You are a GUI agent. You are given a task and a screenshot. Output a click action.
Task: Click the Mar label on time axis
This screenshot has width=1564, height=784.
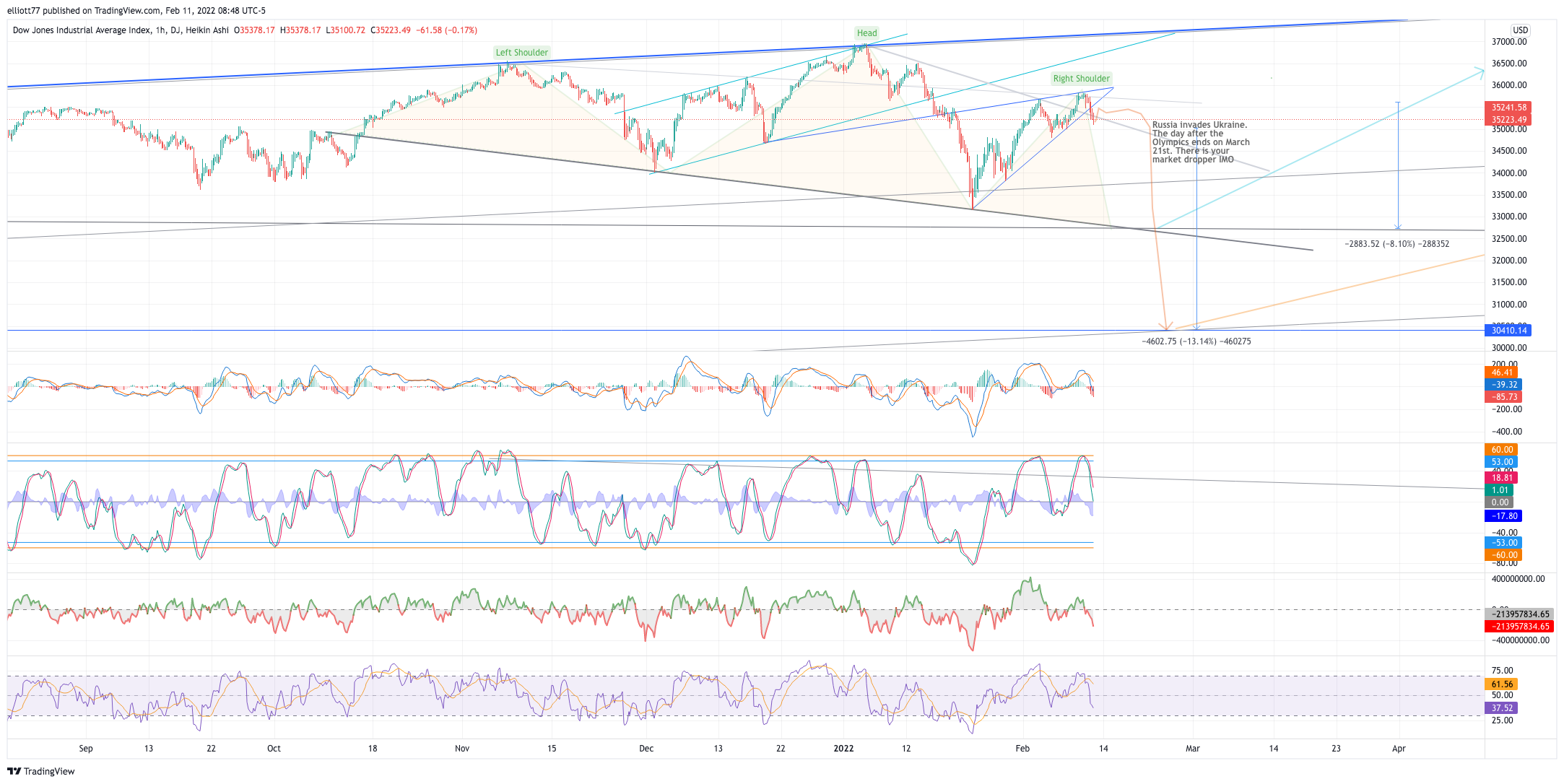pyautogui.click(x=1193, y=749)
